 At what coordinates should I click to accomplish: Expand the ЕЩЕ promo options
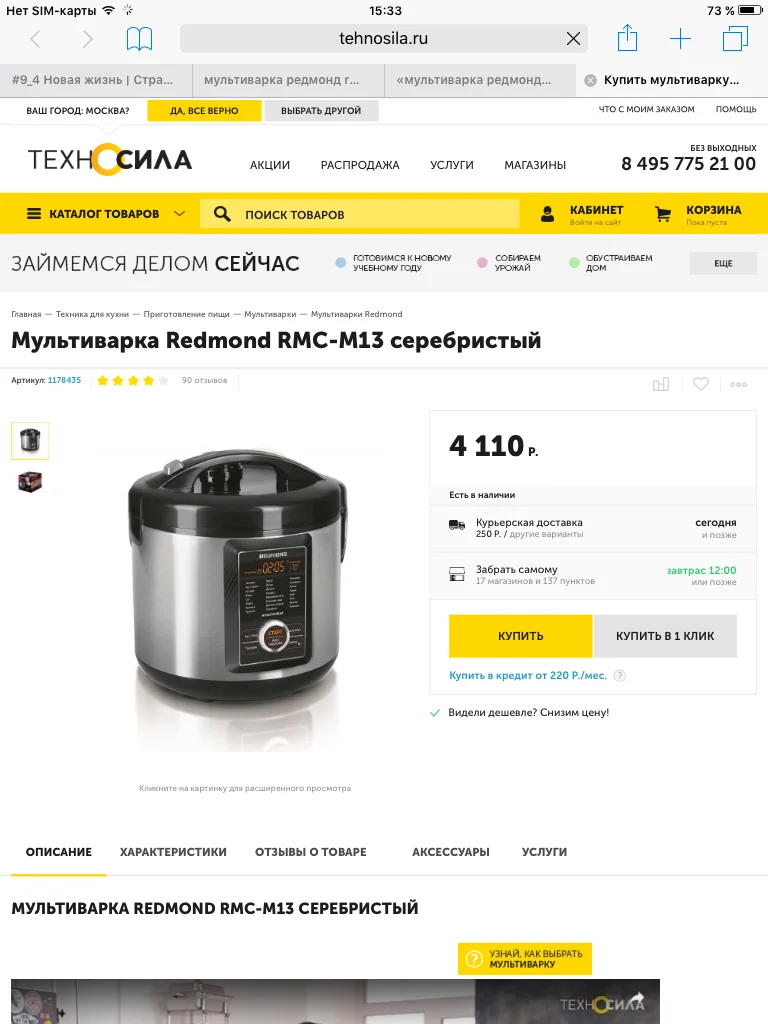723,263
